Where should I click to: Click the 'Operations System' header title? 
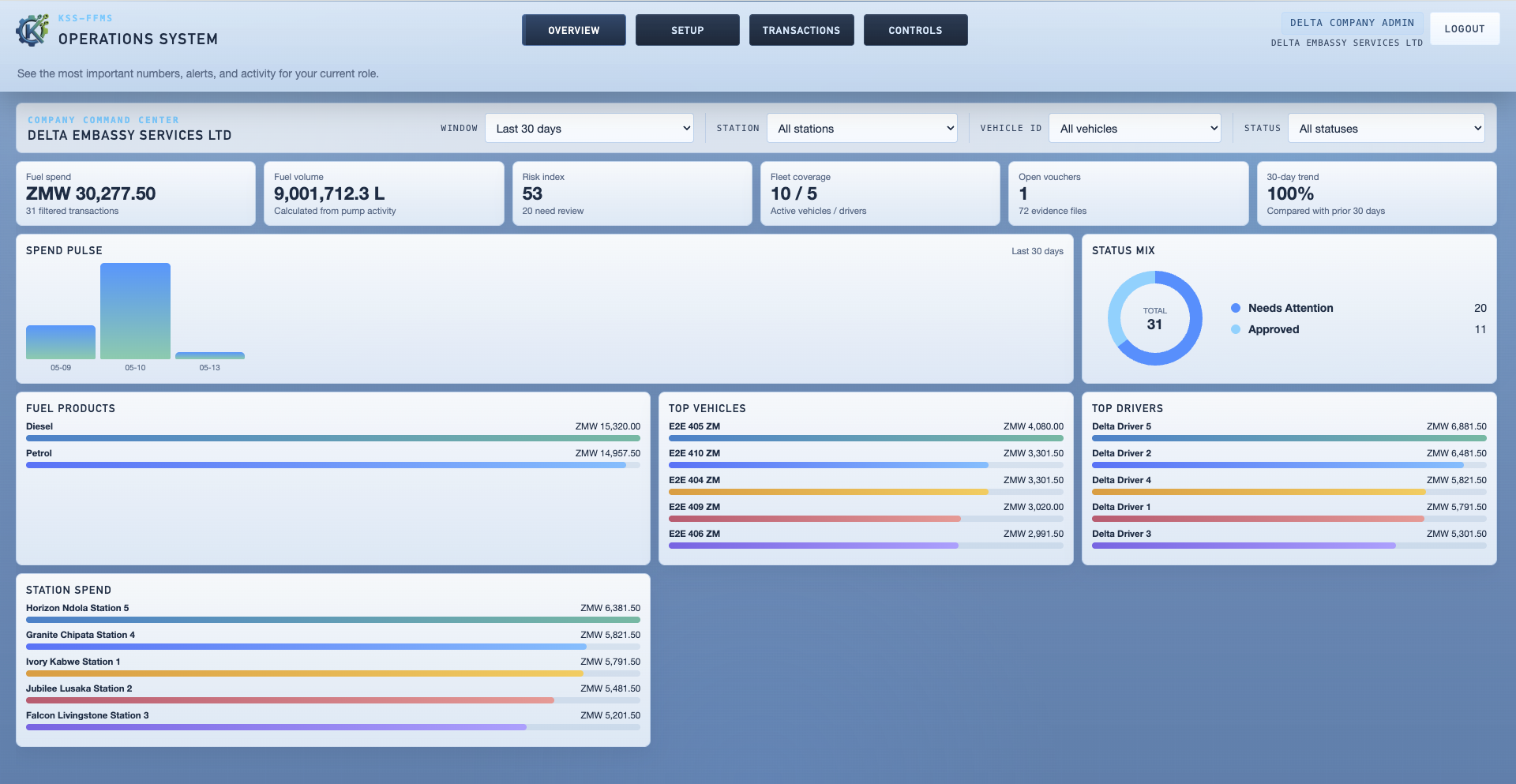point(138,39)
